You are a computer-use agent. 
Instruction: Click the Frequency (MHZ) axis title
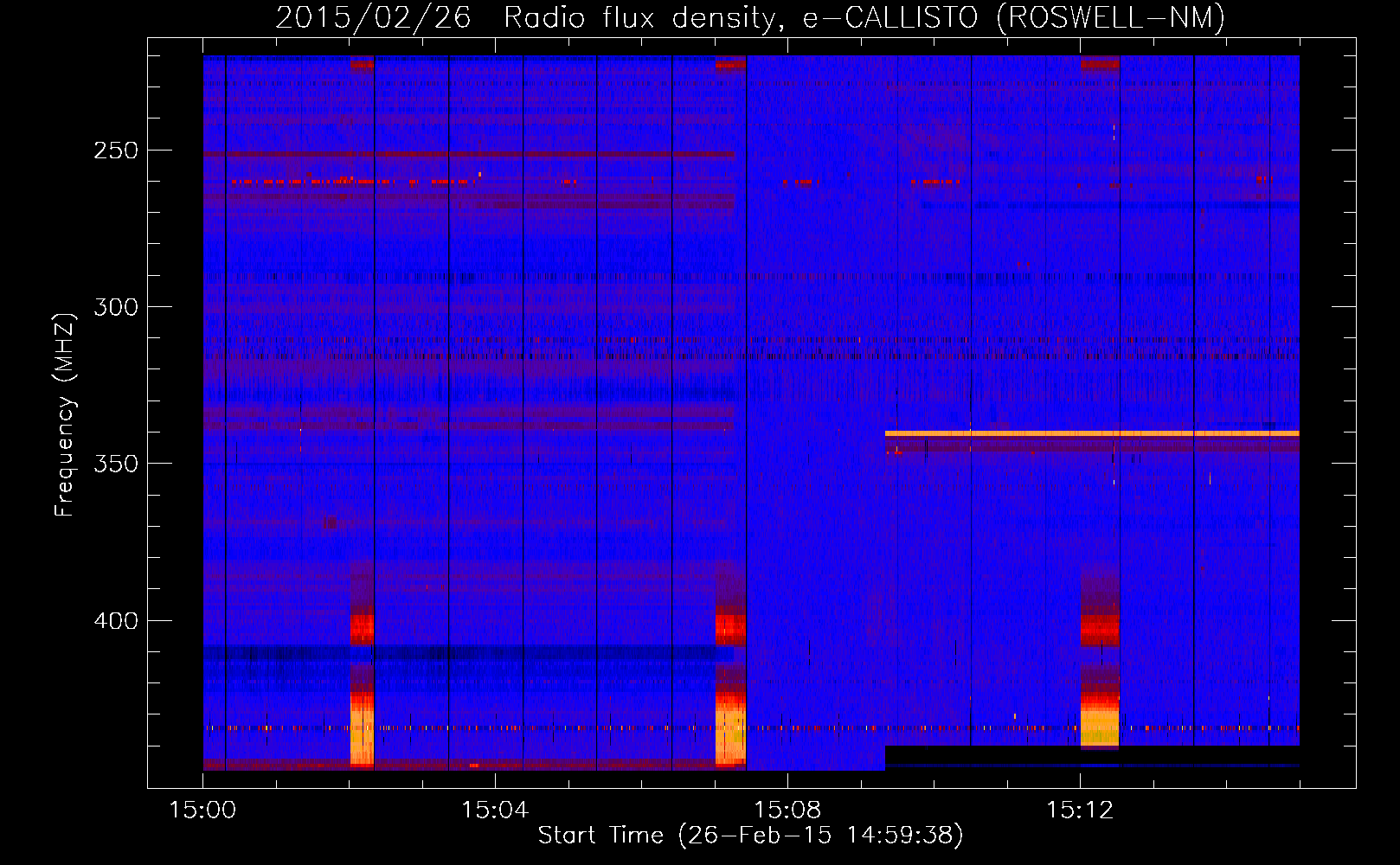click(x=65, y=414)
